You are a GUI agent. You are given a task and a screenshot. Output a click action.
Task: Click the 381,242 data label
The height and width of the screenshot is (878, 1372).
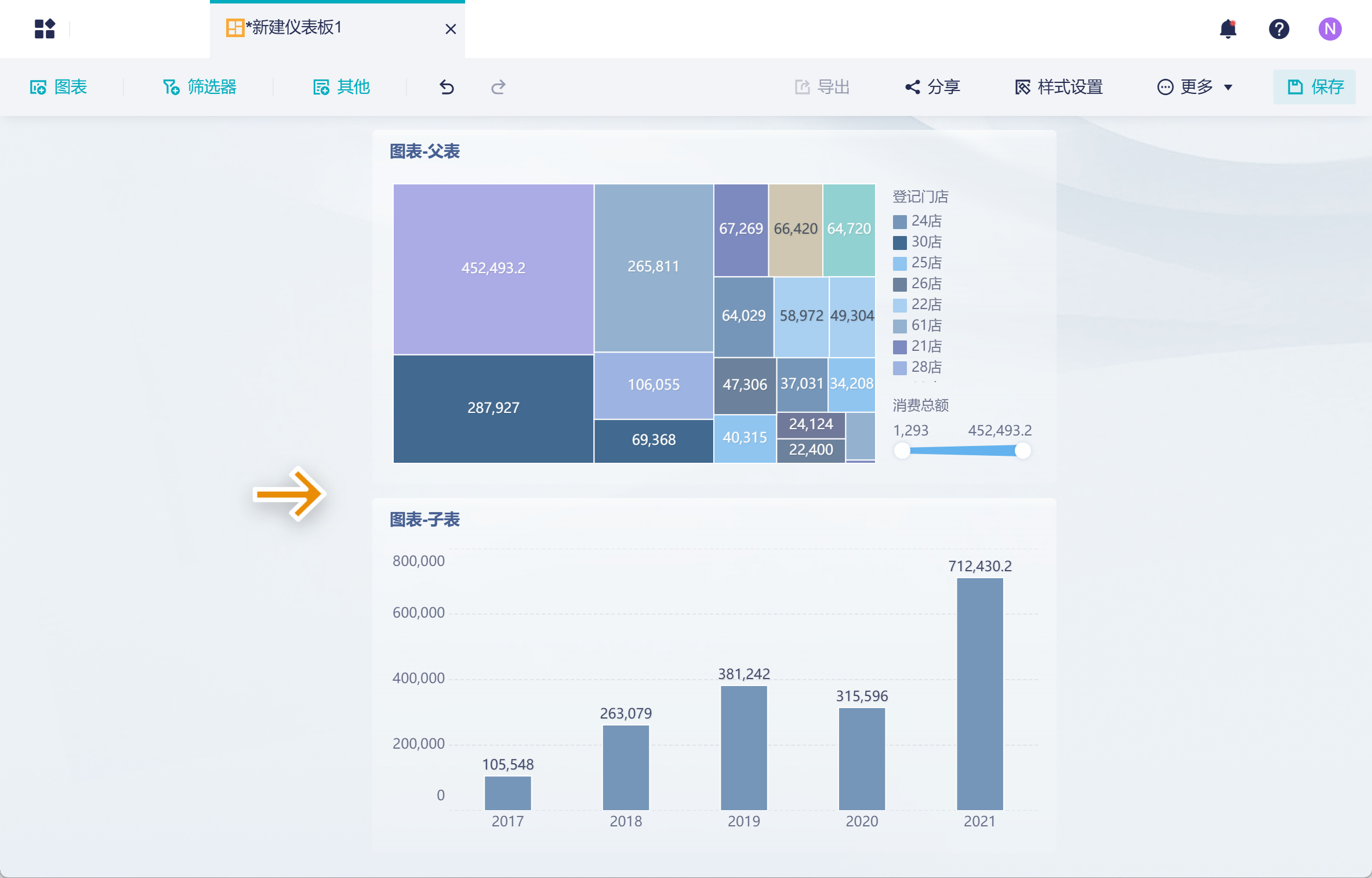pyautogui.click(x=744, y=674)
